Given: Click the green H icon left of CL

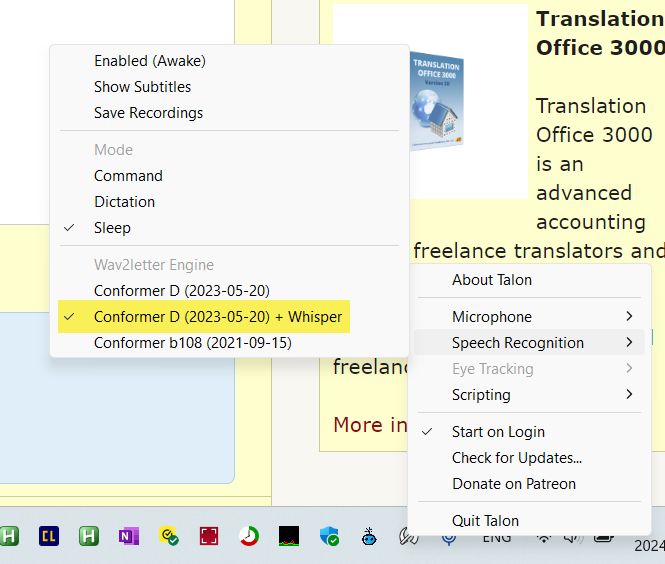Looking at the screenshot, I should click(x=9, y=536).
